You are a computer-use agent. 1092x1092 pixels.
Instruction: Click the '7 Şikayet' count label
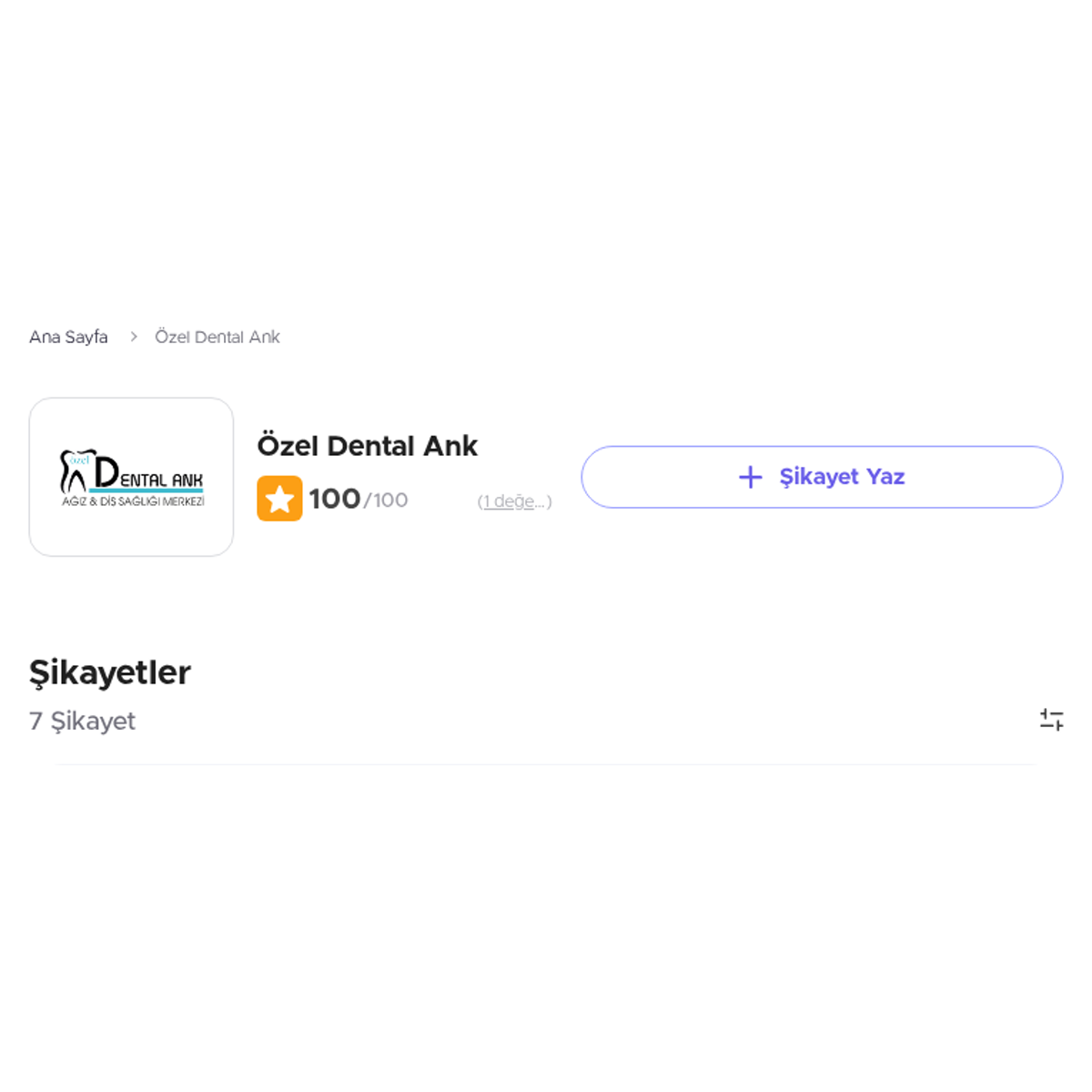(82, 721)
